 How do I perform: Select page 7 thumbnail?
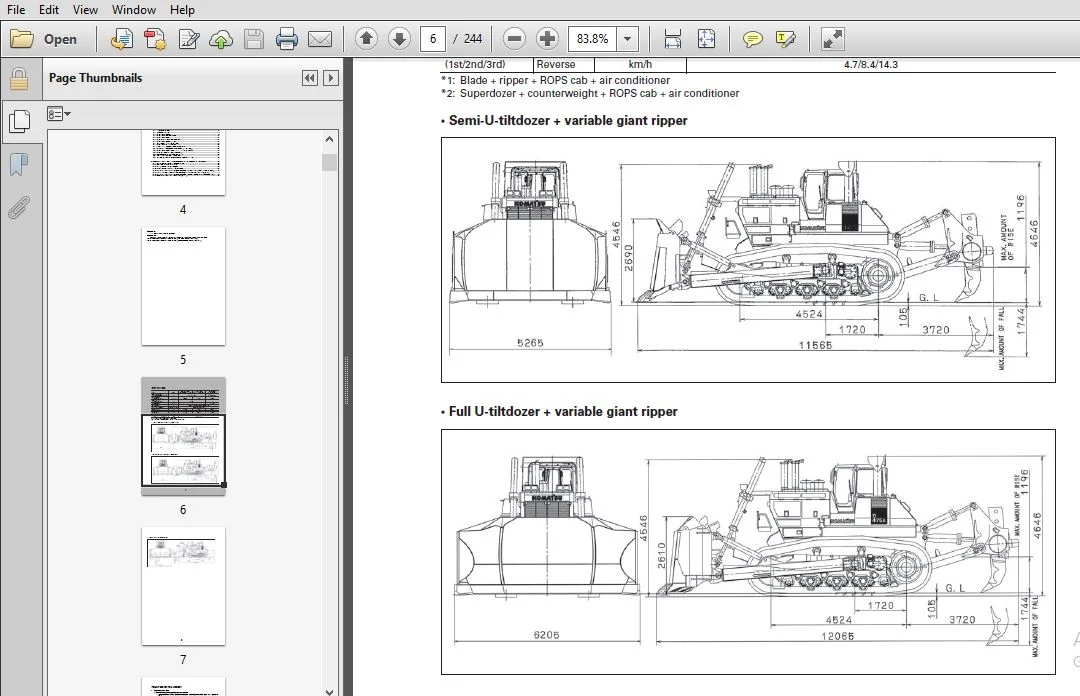coord(183,586)
